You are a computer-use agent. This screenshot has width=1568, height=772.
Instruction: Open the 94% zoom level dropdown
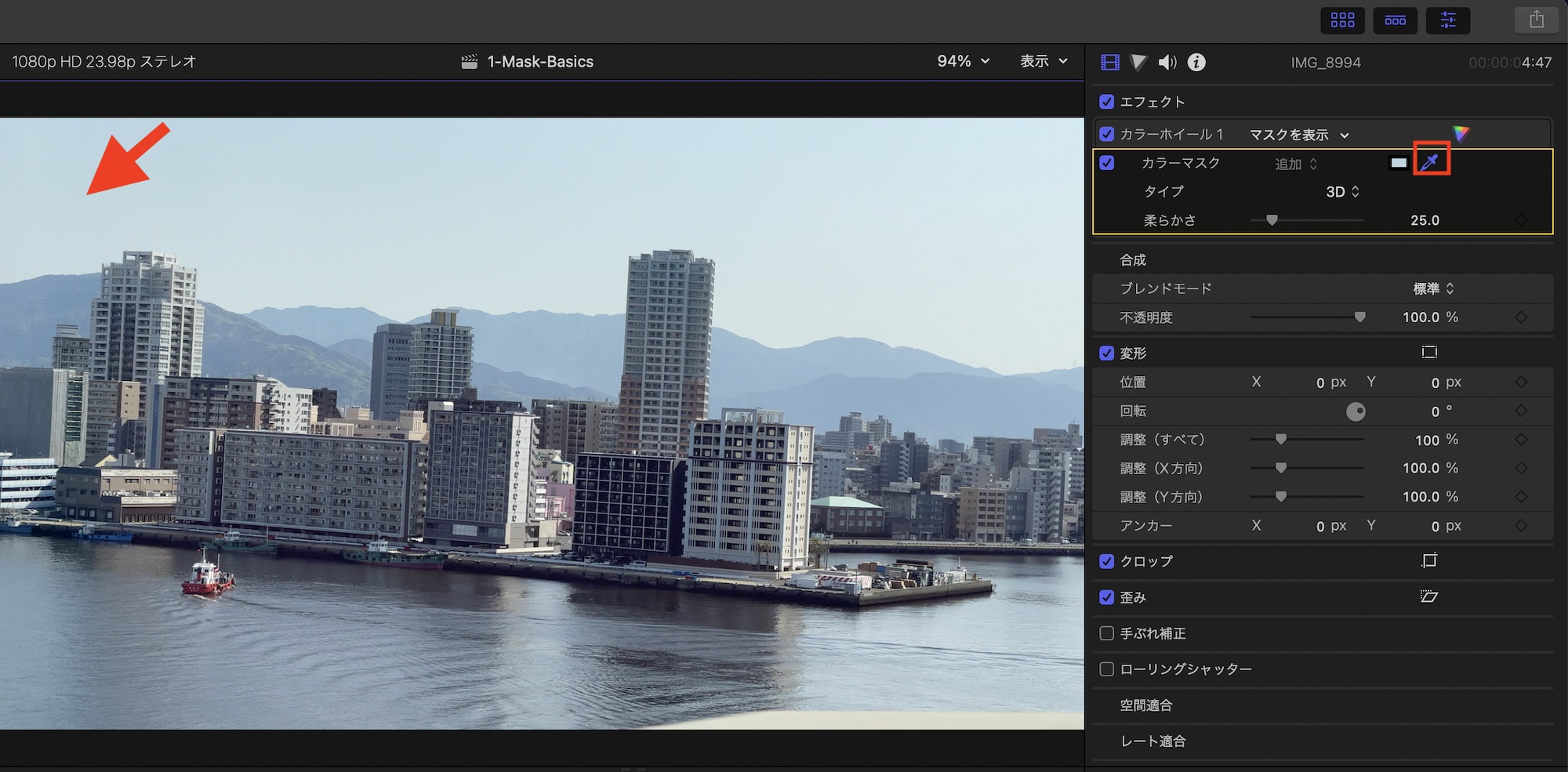click(963, 61)
